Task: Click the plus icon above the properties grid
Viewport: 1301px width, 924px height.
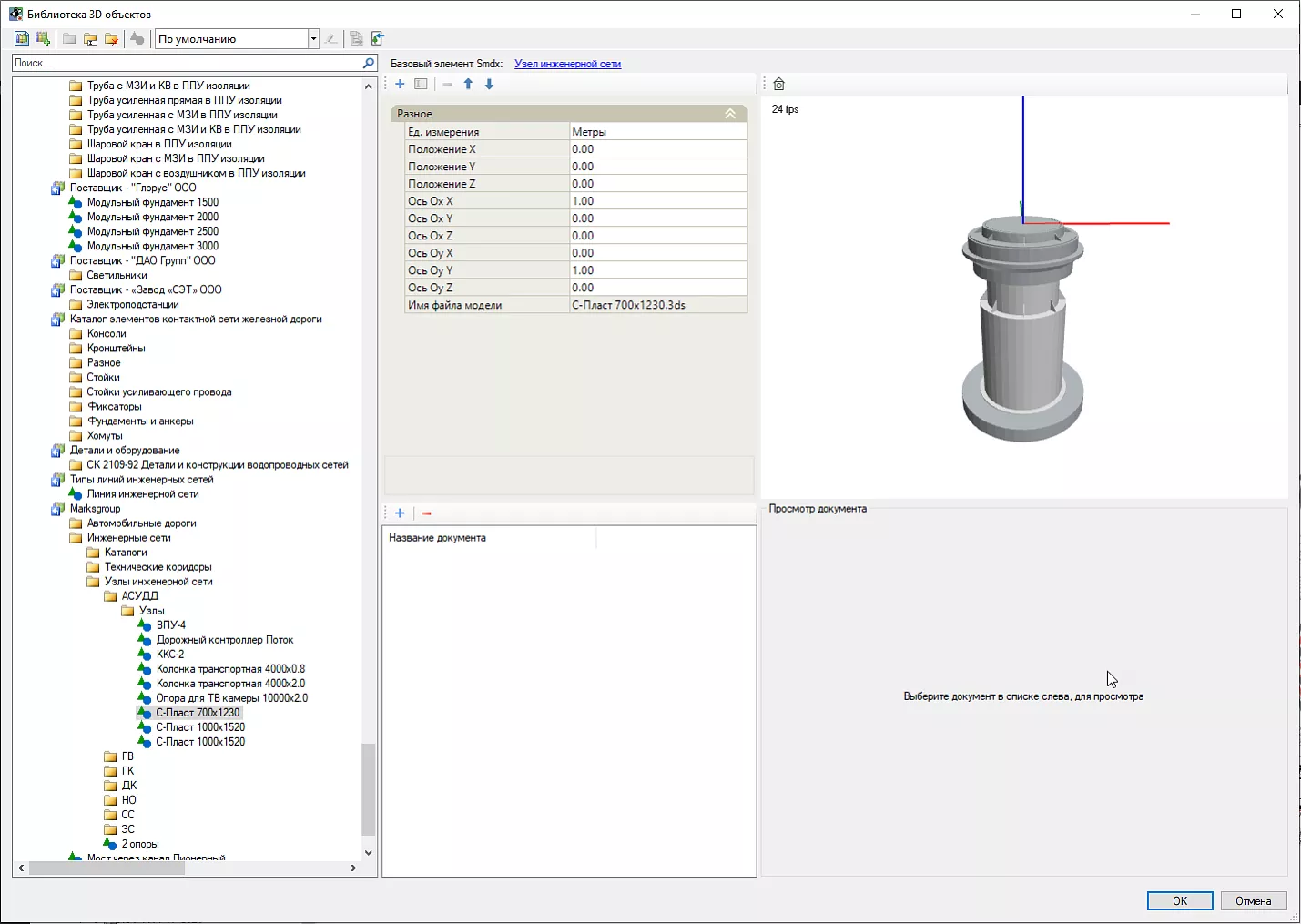Action: [400, 84]
